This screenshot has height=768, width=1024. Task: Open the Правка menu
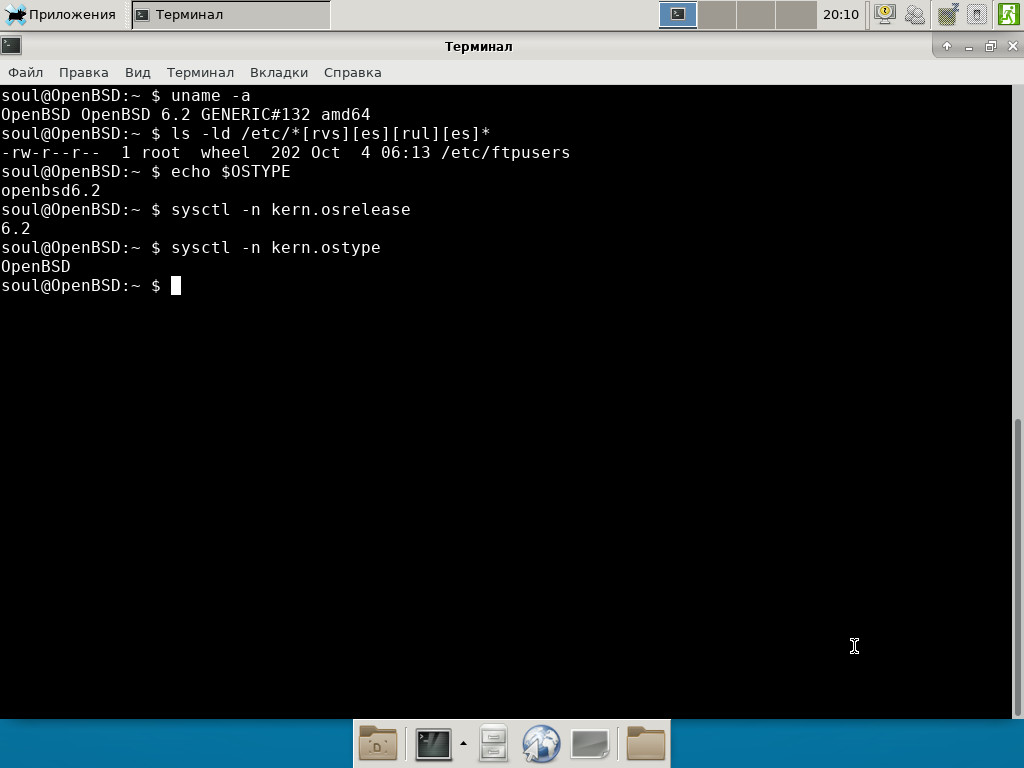tap(84, 72)
